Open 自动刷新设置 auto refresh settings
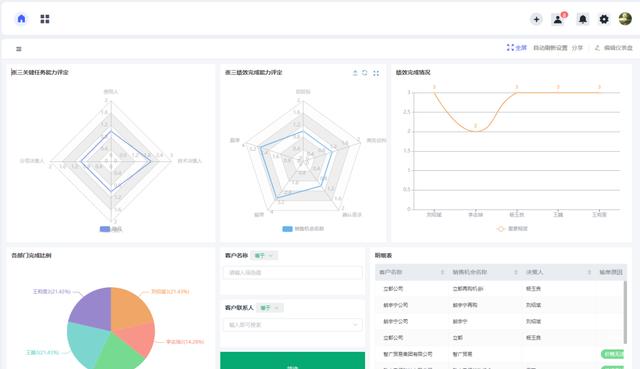Screen dimensions: 640x369 pos(550,48)
